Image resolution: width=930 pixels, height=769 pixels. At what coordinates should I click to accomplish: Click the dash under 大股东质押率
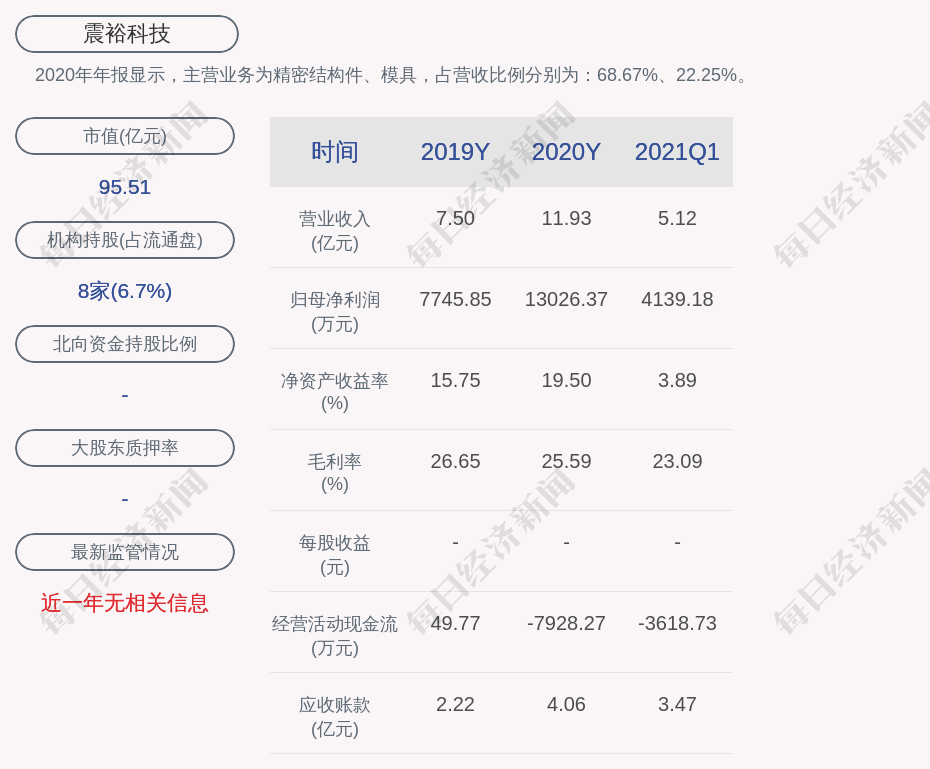[x=125, y=500]
